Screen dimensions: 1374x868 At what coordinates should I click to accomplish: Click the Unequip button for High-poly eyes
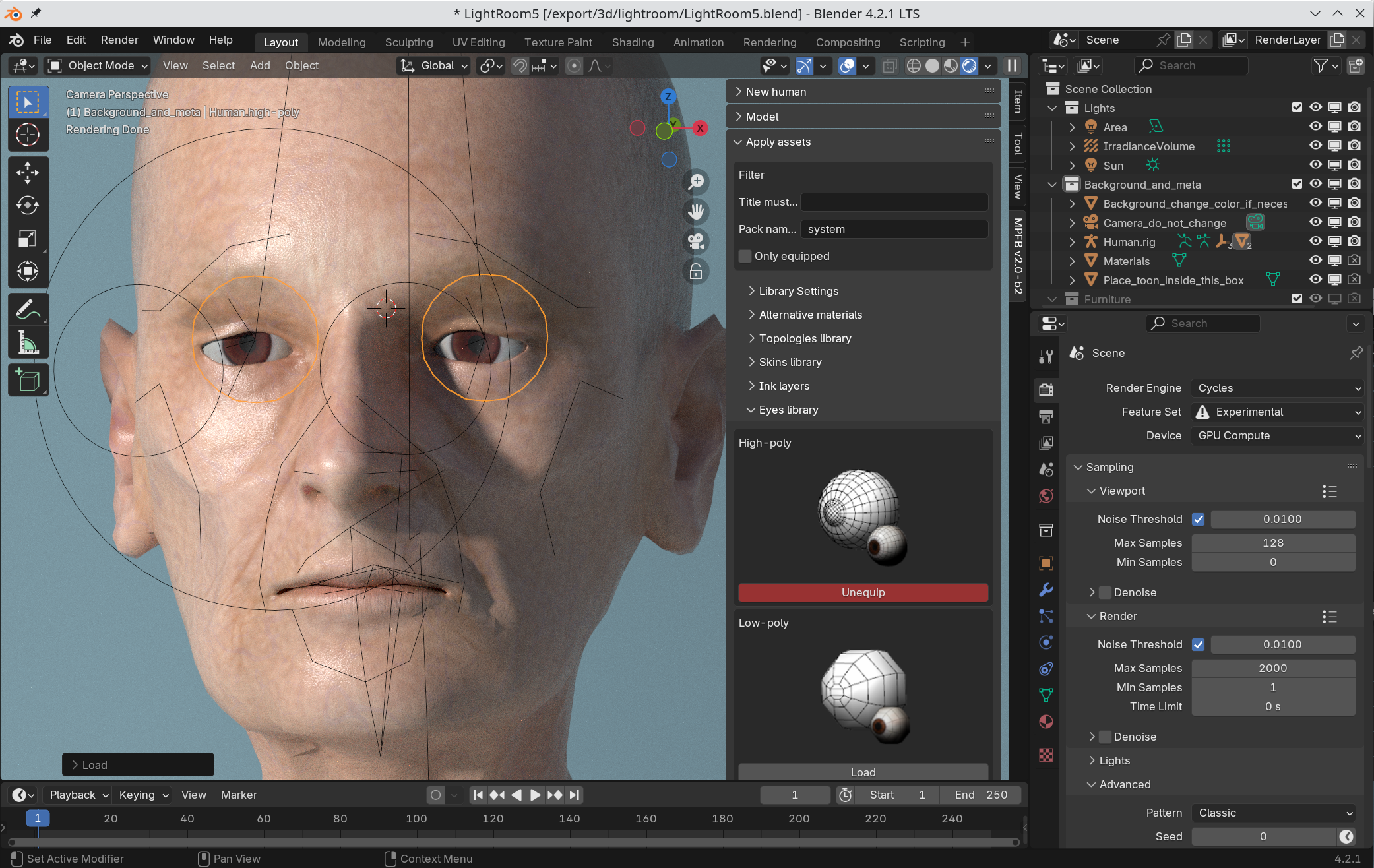pyautogui.click(x=863, y=592)
